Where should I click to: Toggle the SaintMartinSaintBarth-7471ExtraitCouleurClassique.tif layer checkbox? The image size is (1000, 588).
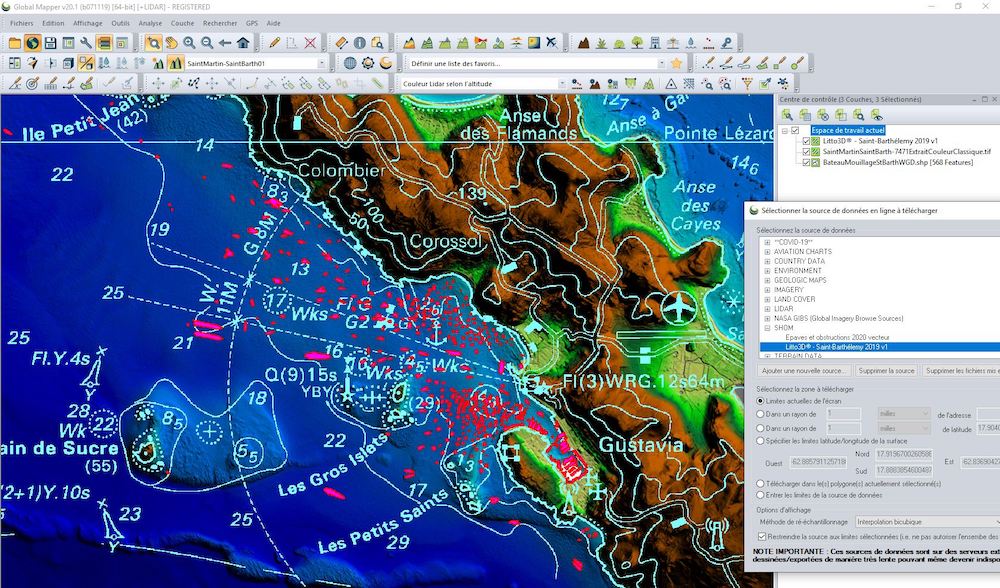[x=806, y=152]
